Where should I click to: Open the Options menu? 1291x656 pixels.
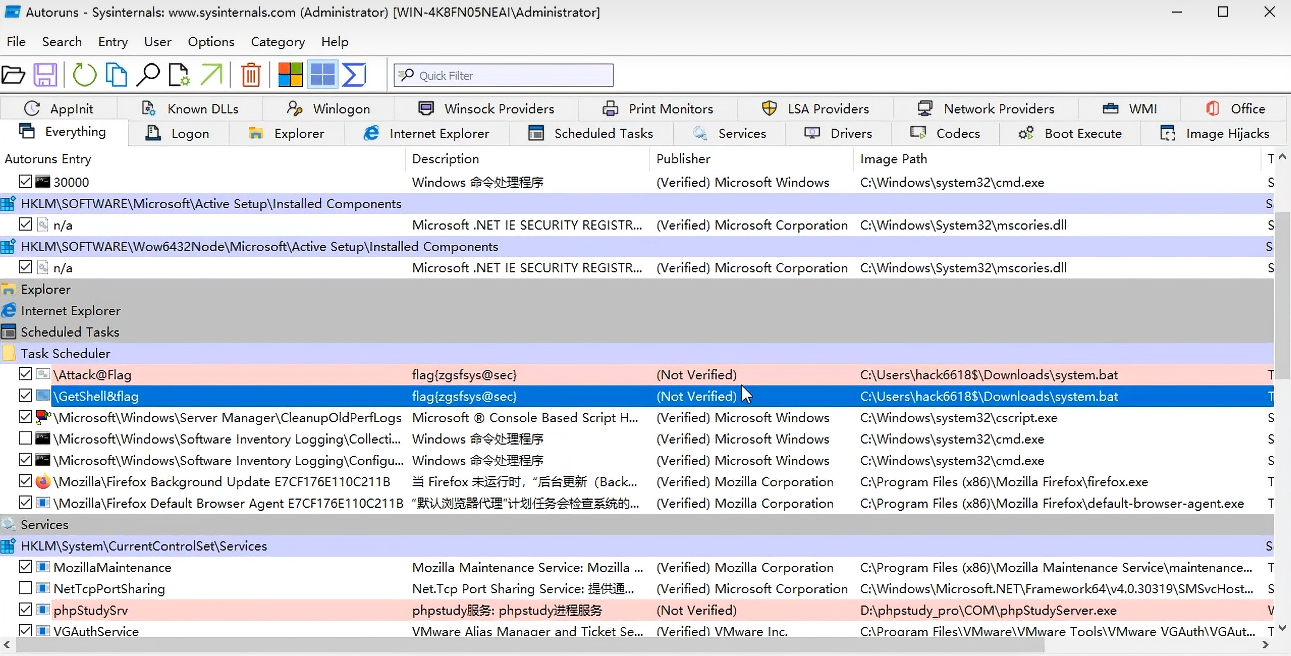click(x=211, y=42)
